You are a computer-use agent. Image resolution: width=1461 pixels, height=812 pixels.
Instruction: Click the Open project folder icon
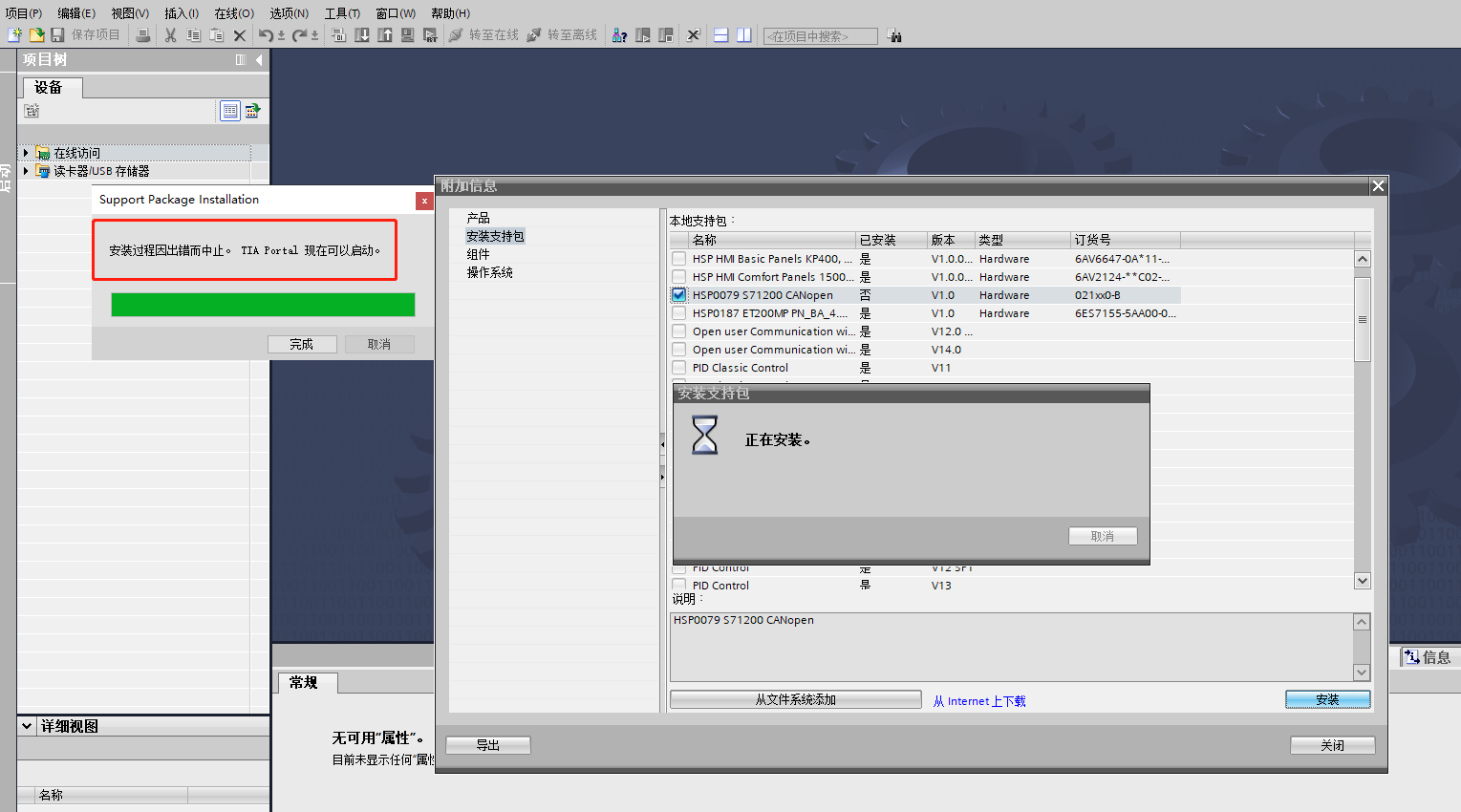(x=36, y=35)
